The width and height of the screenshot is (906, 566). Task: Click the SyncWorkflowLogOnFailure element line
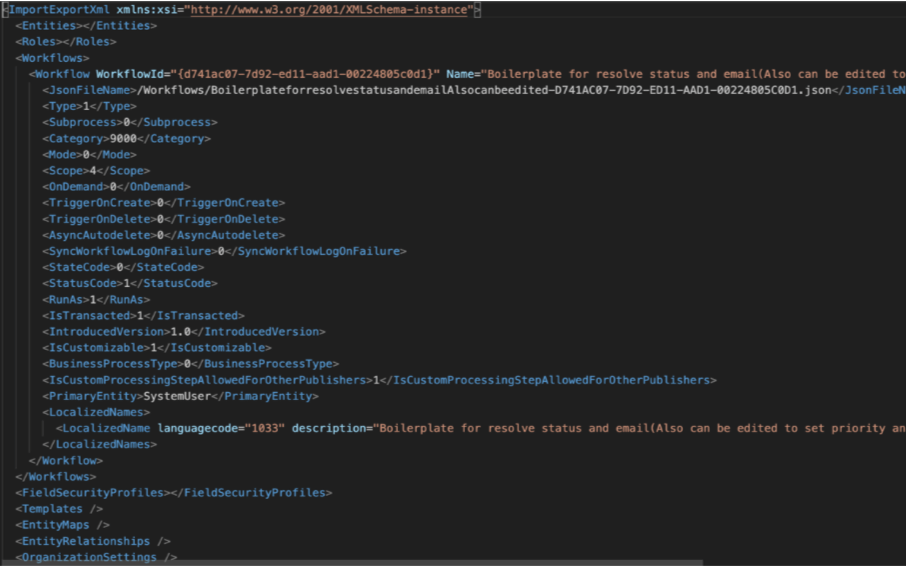224,251
